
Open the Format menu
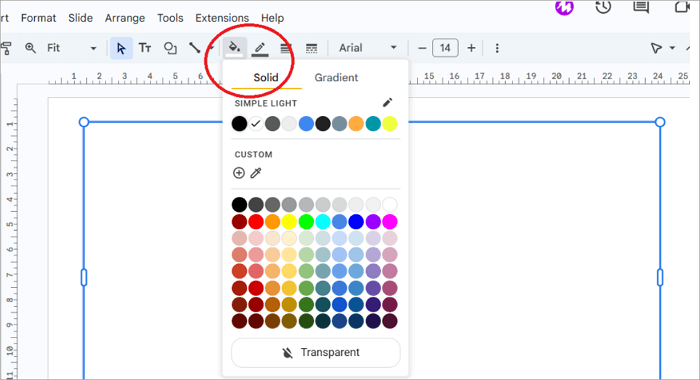(x=38, y=18)
